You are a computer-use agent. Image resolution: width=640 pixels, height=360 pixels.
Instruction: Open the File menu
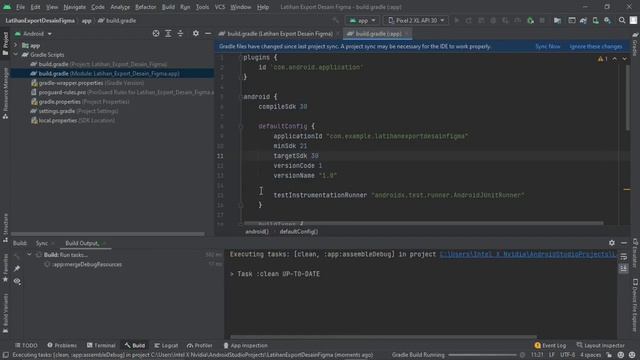pyautogui.click(x=20, y=7)
